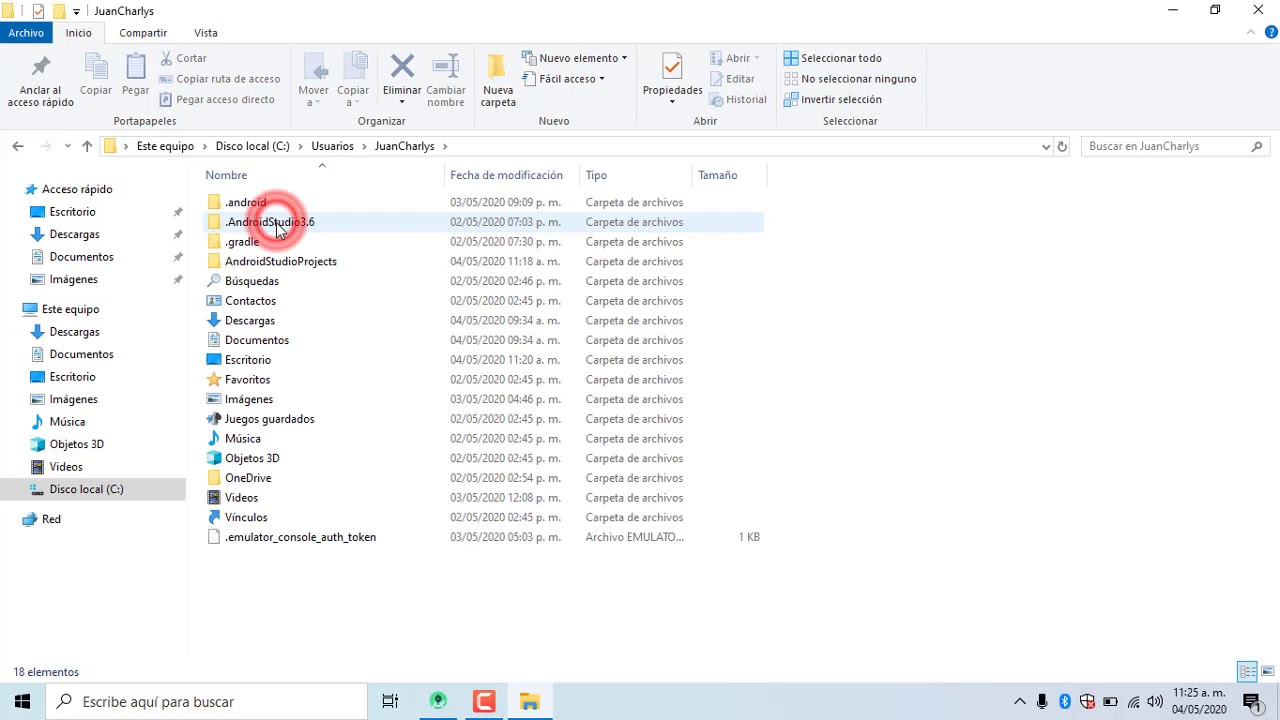The width and height of the screenshot is (1280, 720).
Task: Switch to details view icon in the status bar
Action: click(x=1247, y=672)
